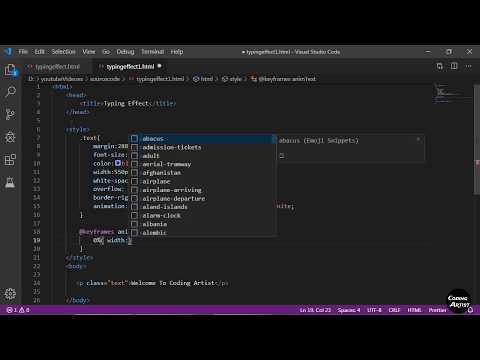Open the Debug menu
480x360 pixels.
[x=125, y=52]
